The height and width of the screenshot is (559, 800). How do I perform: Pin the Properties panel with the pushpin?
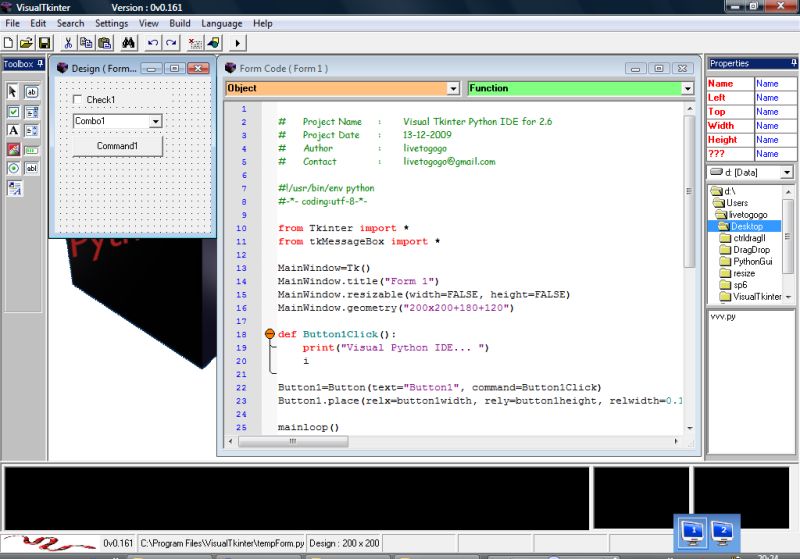point(794,63)
